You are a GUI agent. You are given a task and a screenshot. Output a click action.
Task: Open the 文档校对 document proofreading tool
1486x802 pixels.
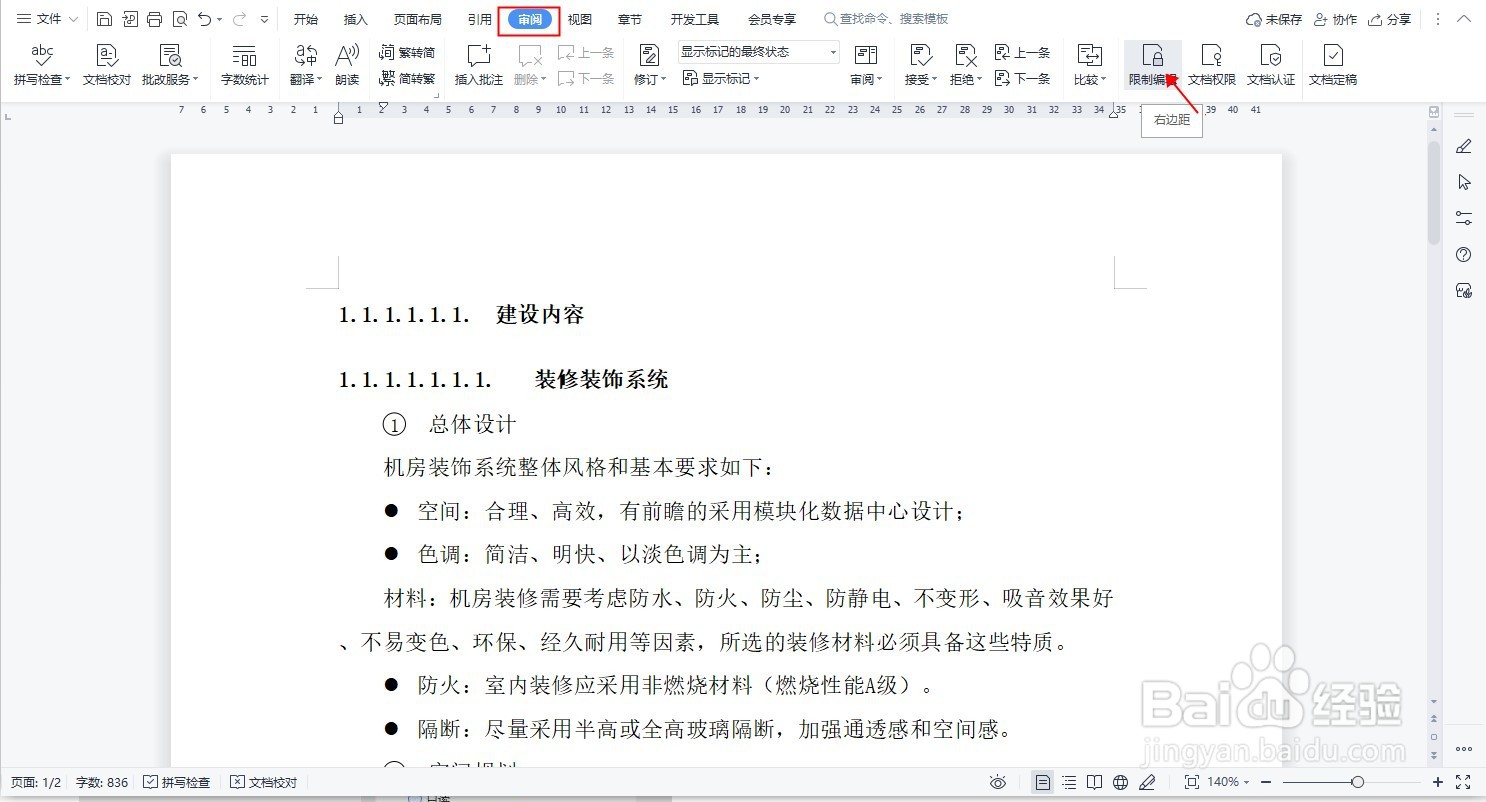107,65
